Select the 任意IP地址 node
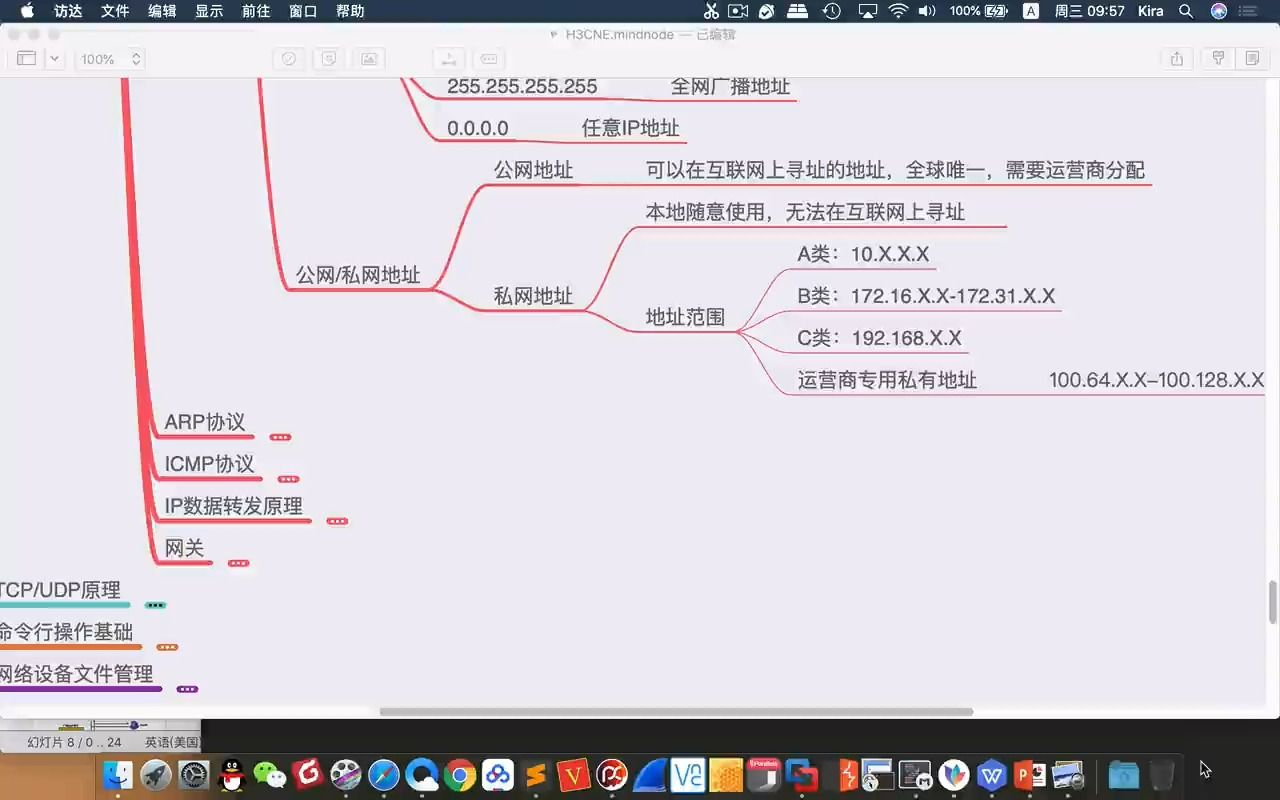Image resolution: width=1280 pixels, height=800 pixels. tap(631, 128)
